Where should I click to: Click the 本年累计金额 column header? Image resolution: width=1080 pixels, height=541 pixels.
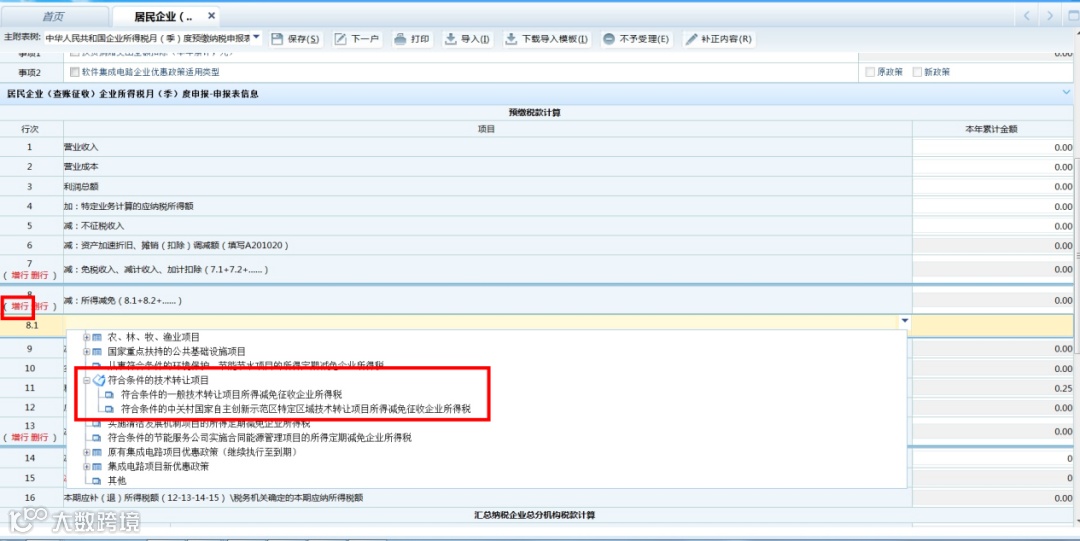tap(993, 128)
